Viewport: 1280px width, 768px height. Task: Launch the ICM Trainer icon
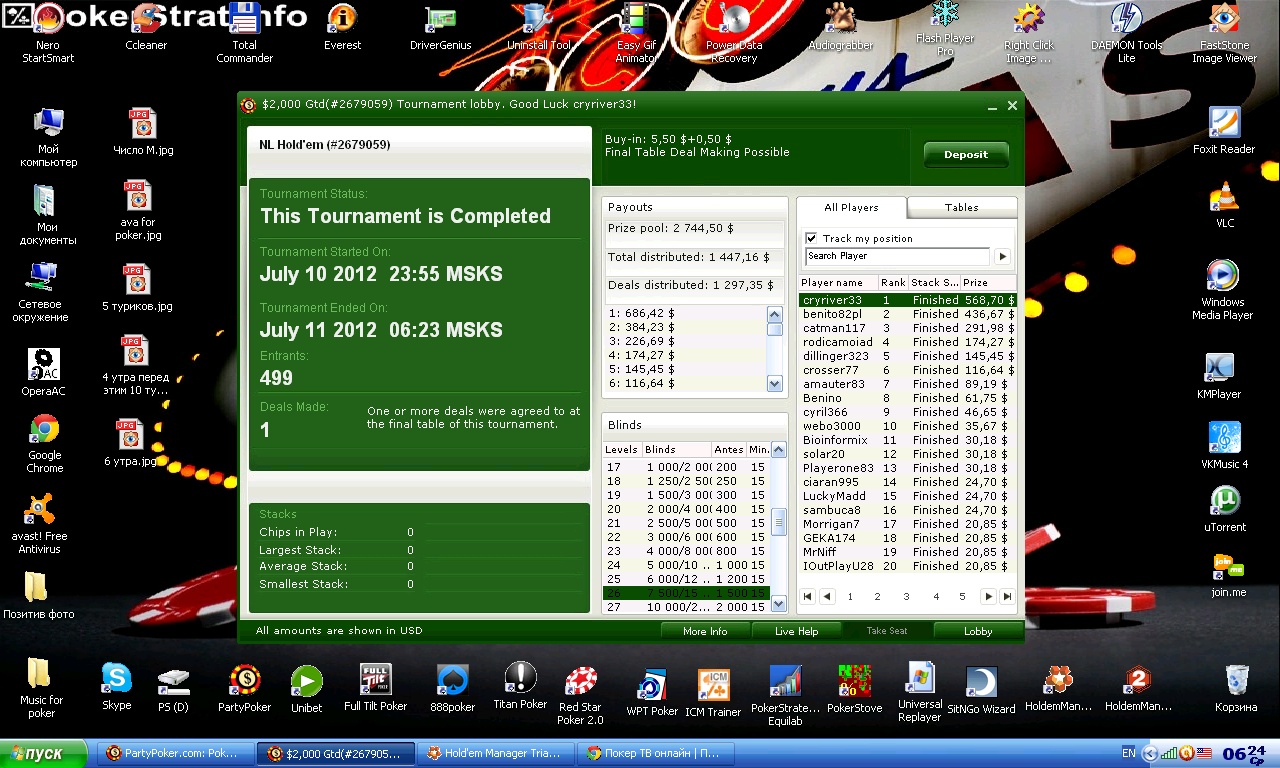point(713,692)
